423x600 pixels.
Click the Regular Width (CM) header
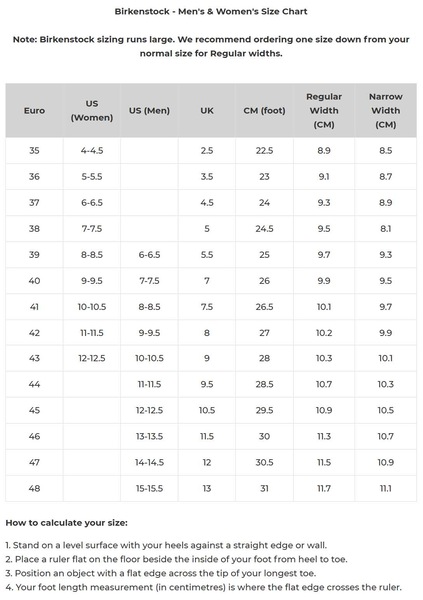(324, 111)
